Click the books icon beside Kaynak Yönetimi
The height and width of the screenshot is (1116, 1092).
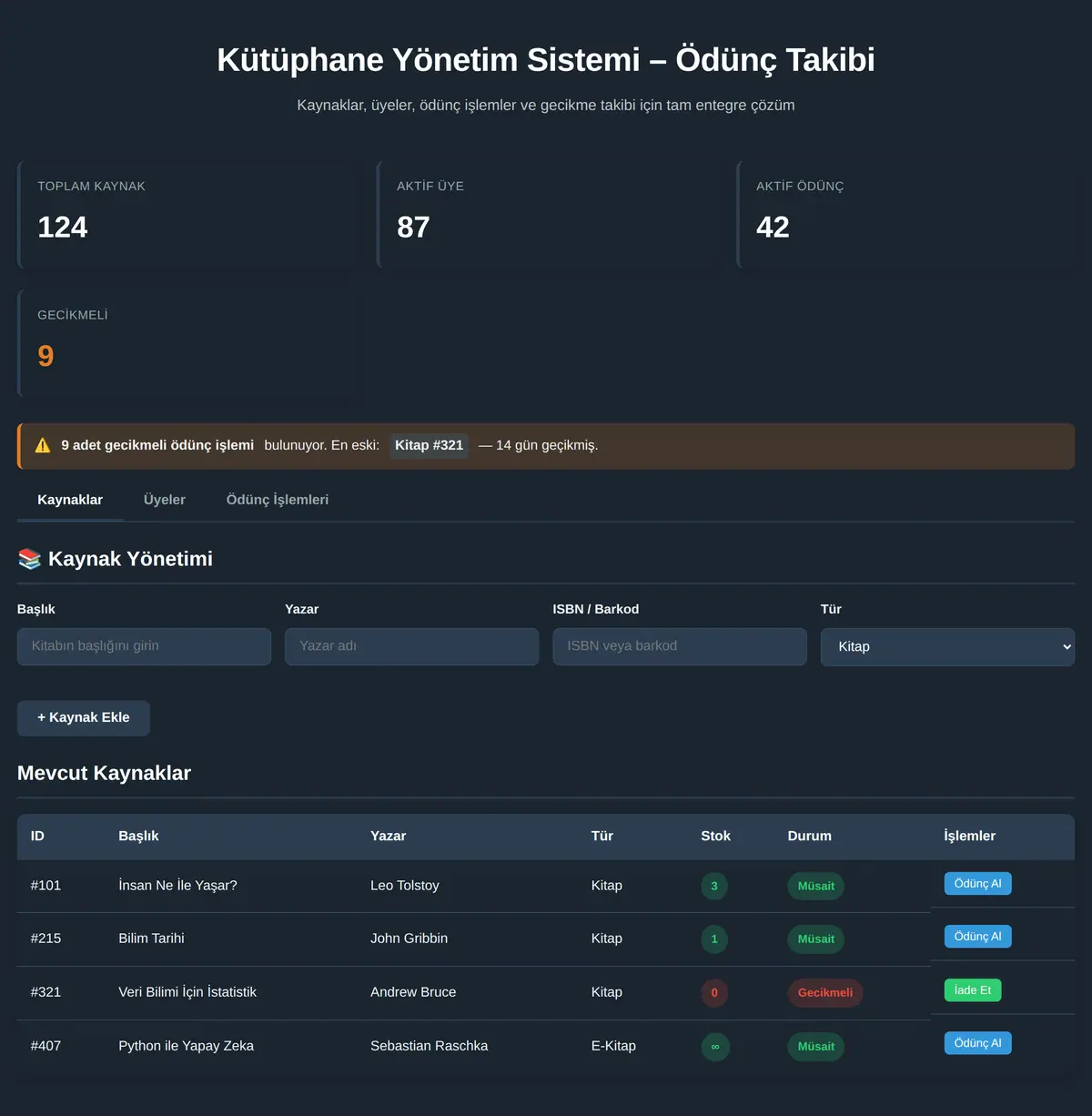coord(29,559)
